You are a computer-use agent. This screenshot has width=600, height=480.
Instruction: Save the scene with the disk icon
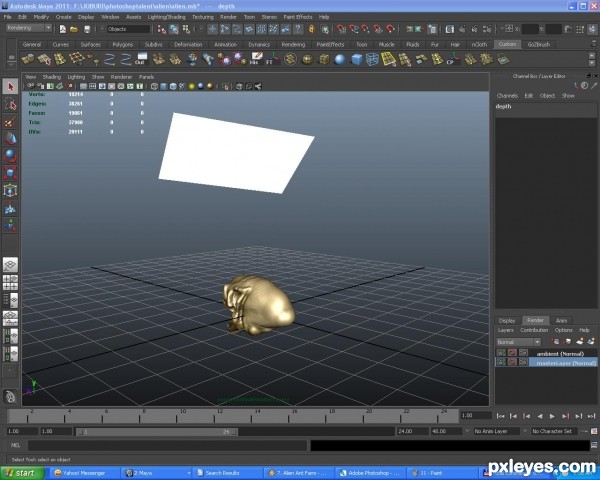[x=87, y=29]
